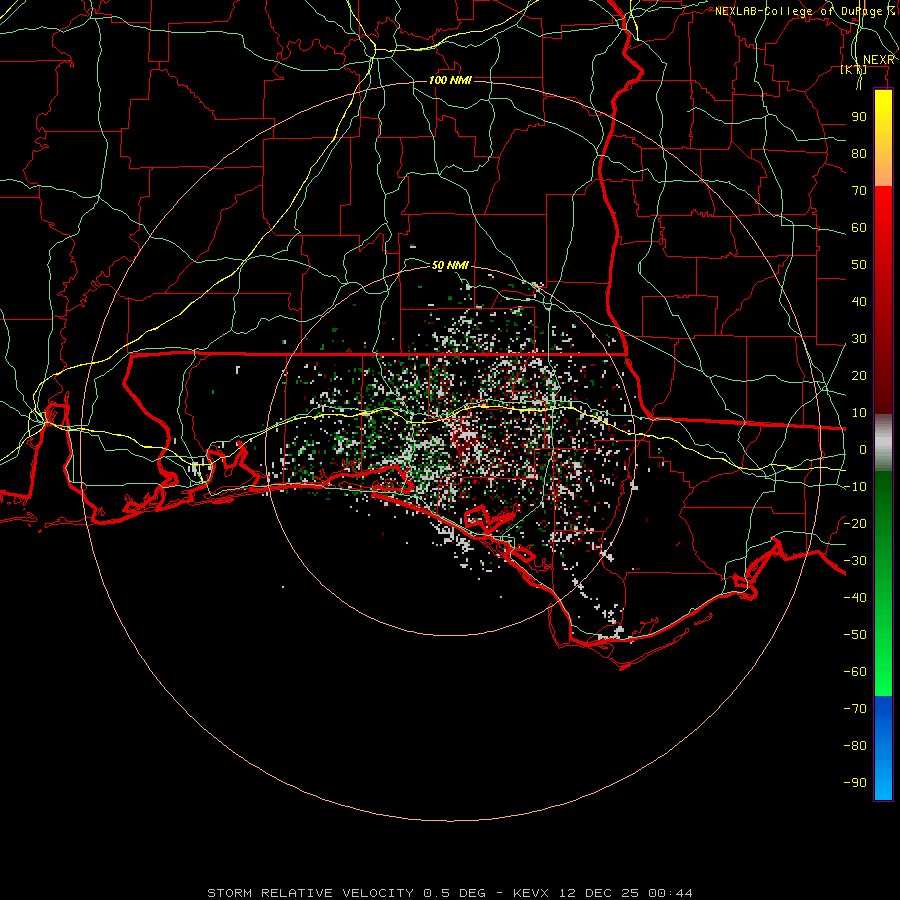Click the -70 value on velocity scale
900x900 pixels.
tap(855, 709)
